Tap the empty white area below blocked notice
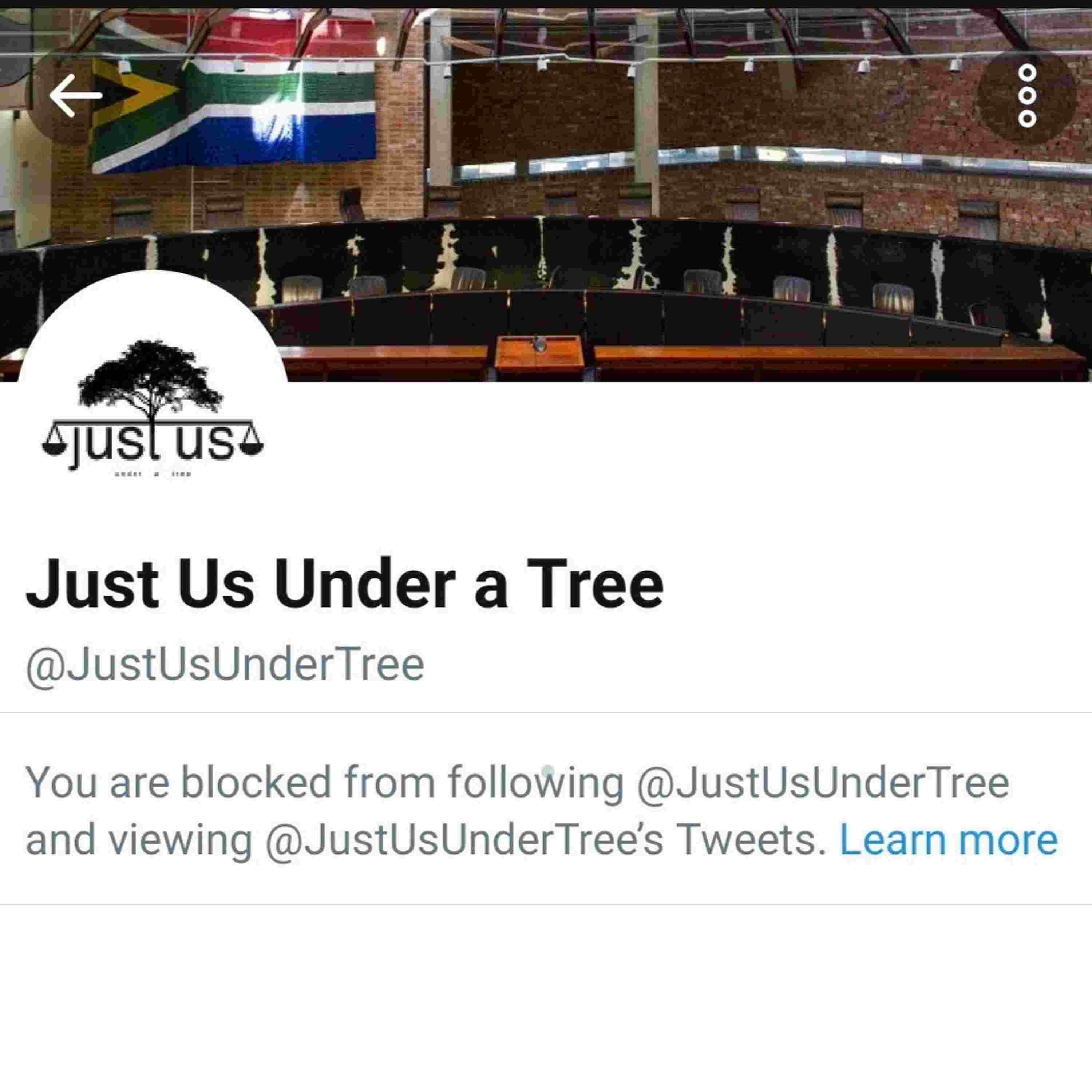This screenshot has height=1092, width=1092. [x=546, y=998]
